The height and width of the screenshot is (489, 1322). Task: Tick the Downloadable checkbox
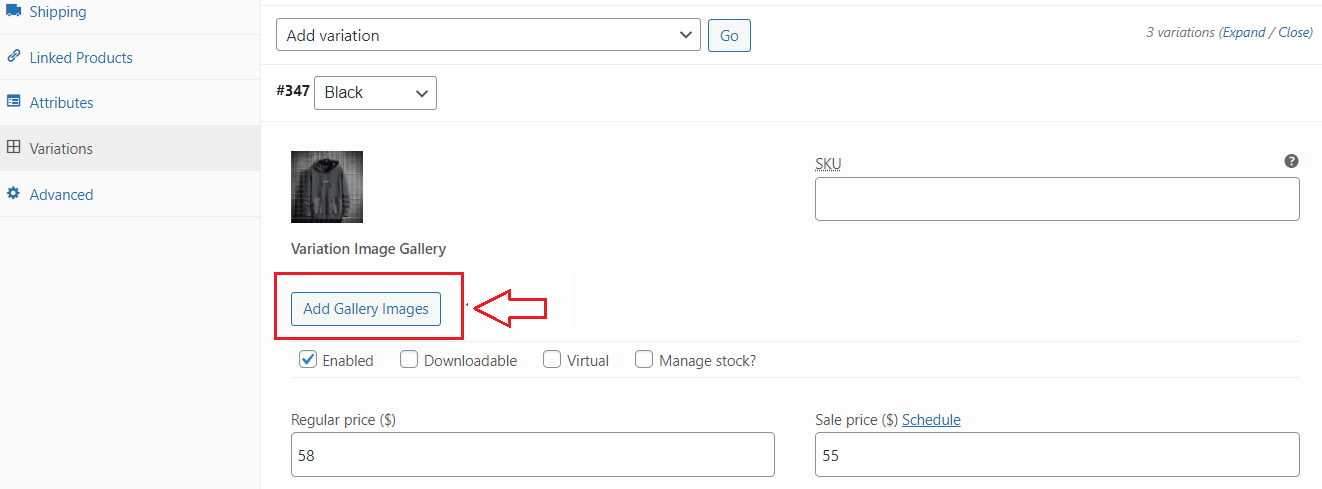(409, 359)
